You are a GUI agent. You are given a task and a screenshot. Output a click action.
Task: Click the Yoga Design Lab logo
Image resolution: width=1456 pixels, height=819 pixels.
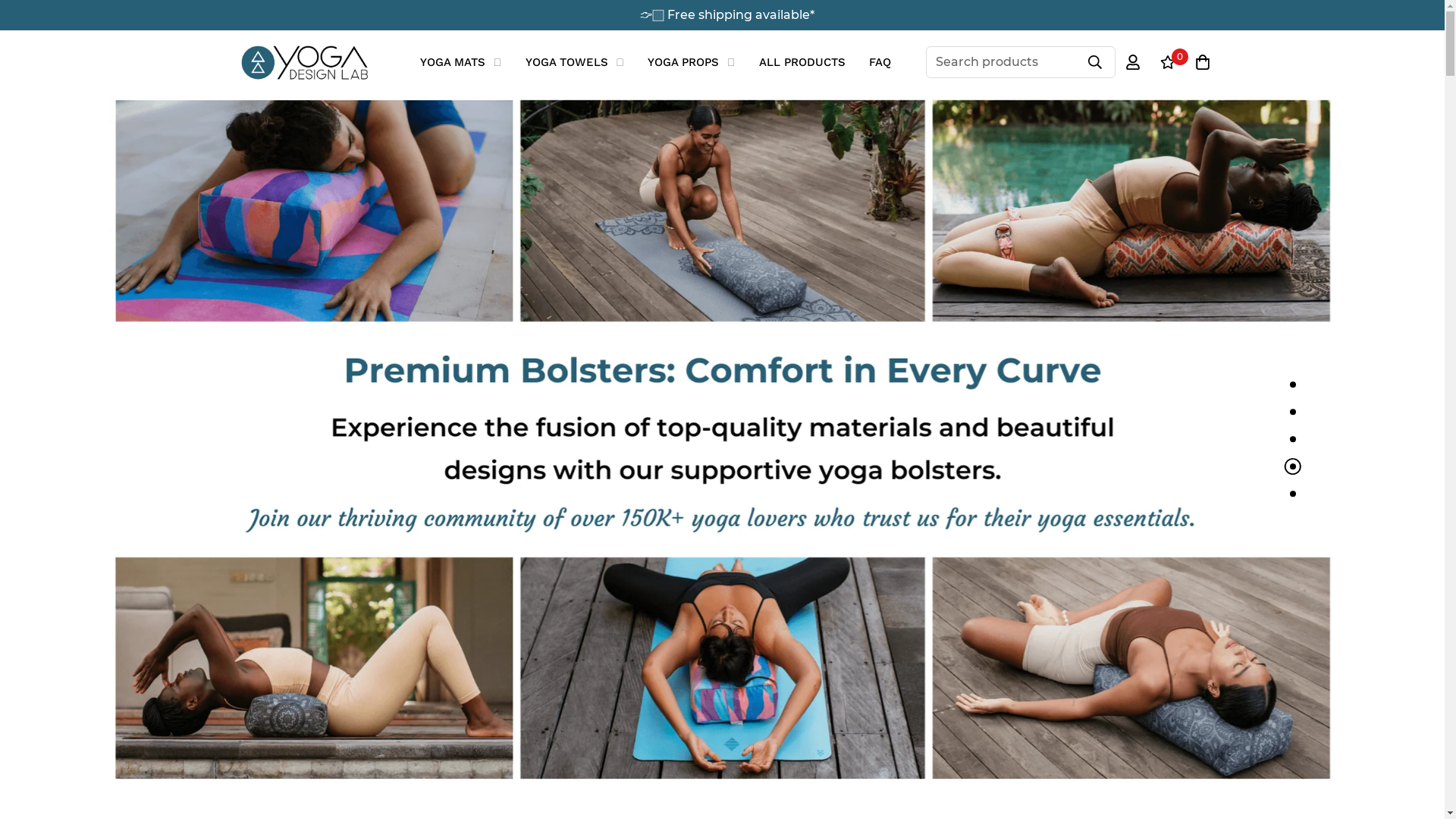[x=304, y=62]
